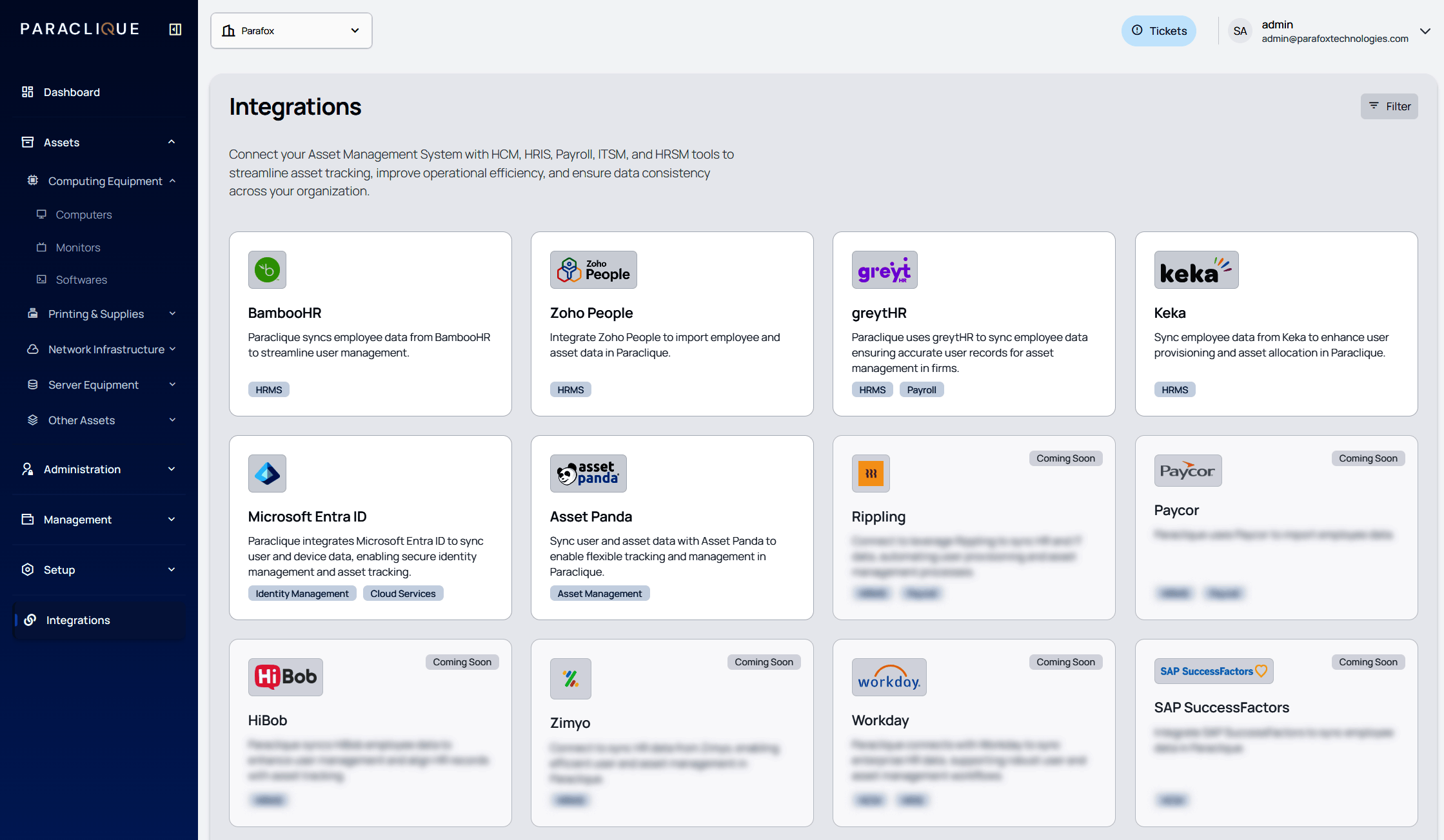Expand the Administration menu

pos(172,469)
